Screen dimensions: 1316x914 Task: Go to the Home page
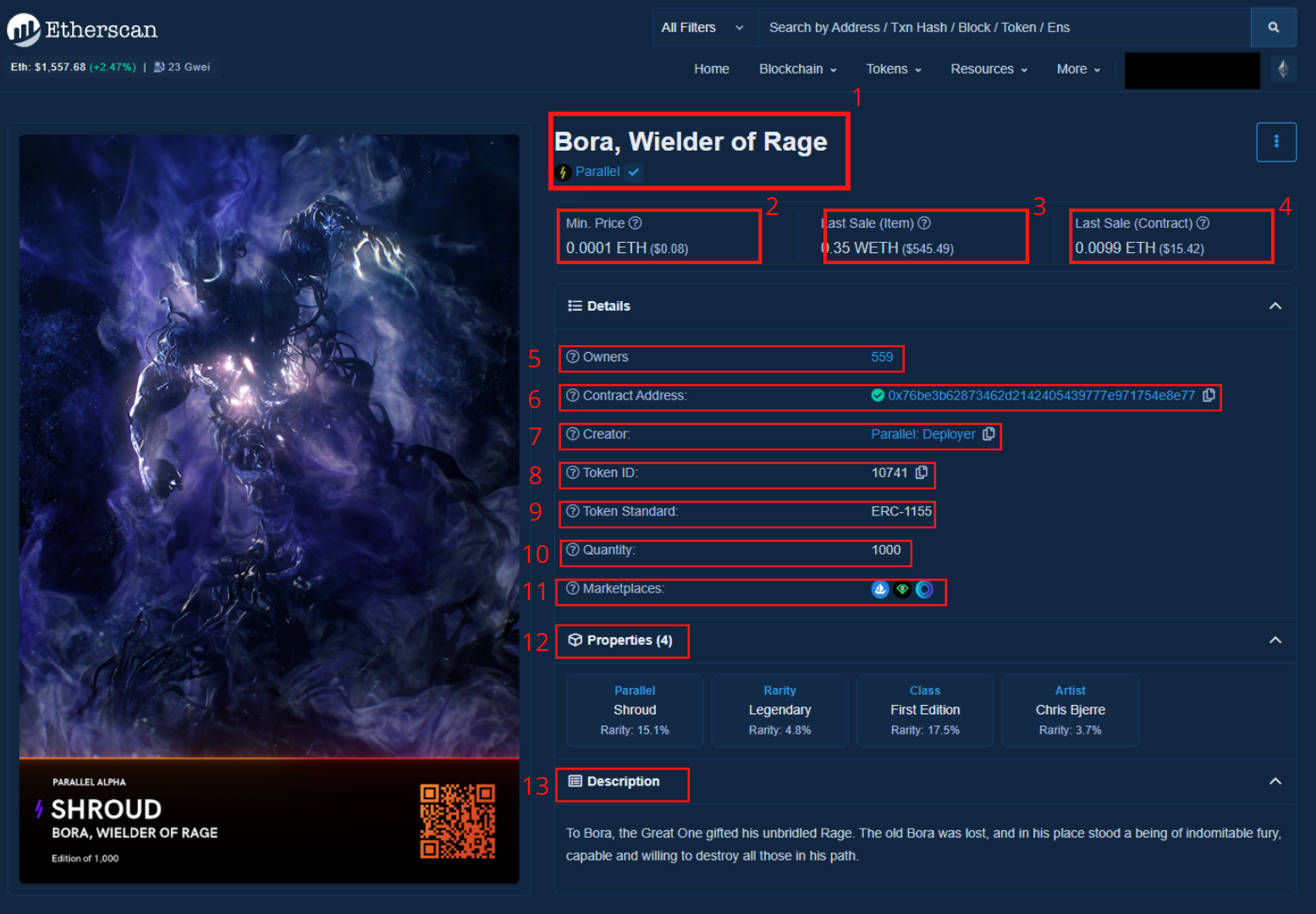(711, 69)
